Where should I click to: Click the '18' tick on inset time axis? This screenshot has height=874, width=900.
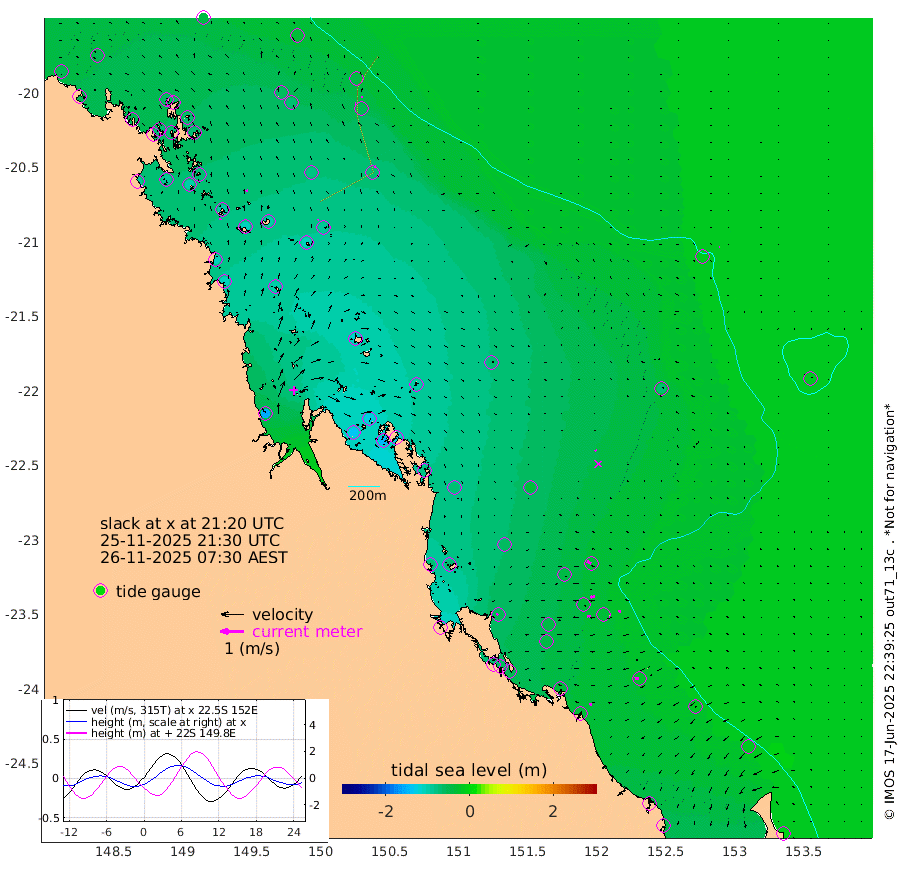click(256, 832)
